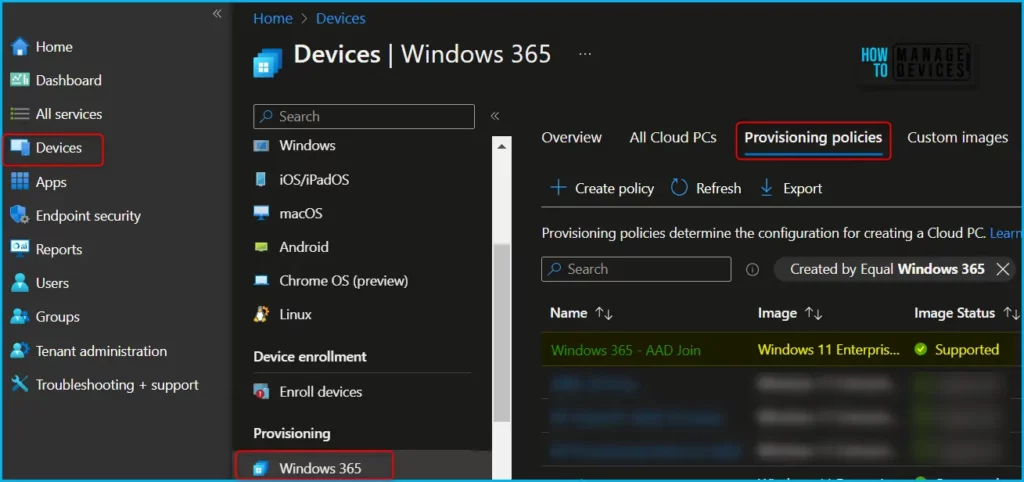Screen dimensions: 1024x482
Task: Open Tenant administration in the left menu
Action: tap(101, 351)
